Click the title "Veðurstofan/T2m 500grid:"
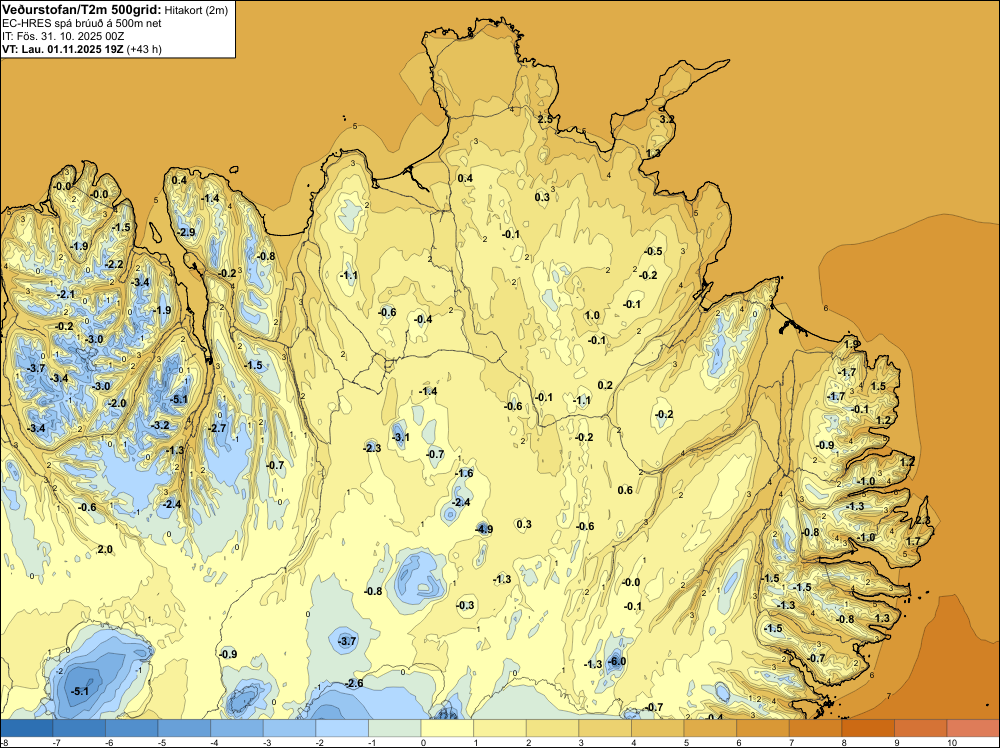Viewport: 1000px width, 748px height. pyautogui.click(x=82, y=9)
